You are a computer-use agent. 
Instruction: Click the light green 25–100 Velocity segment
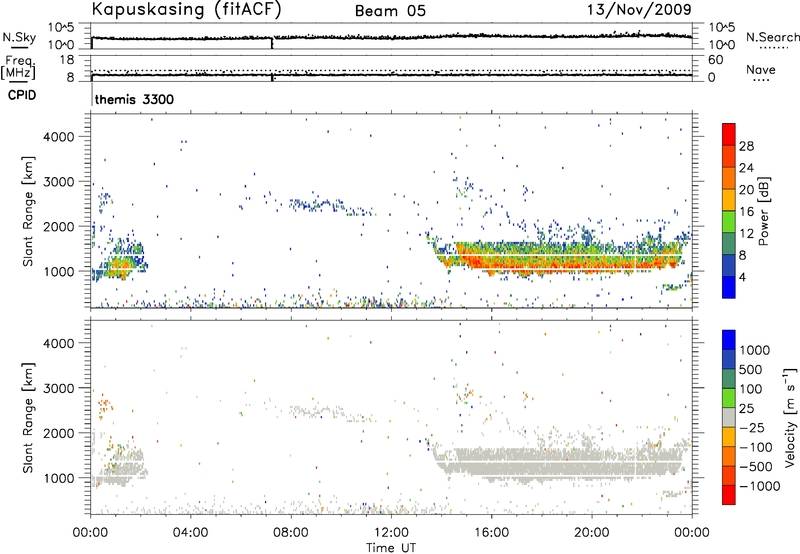[729, 398]
